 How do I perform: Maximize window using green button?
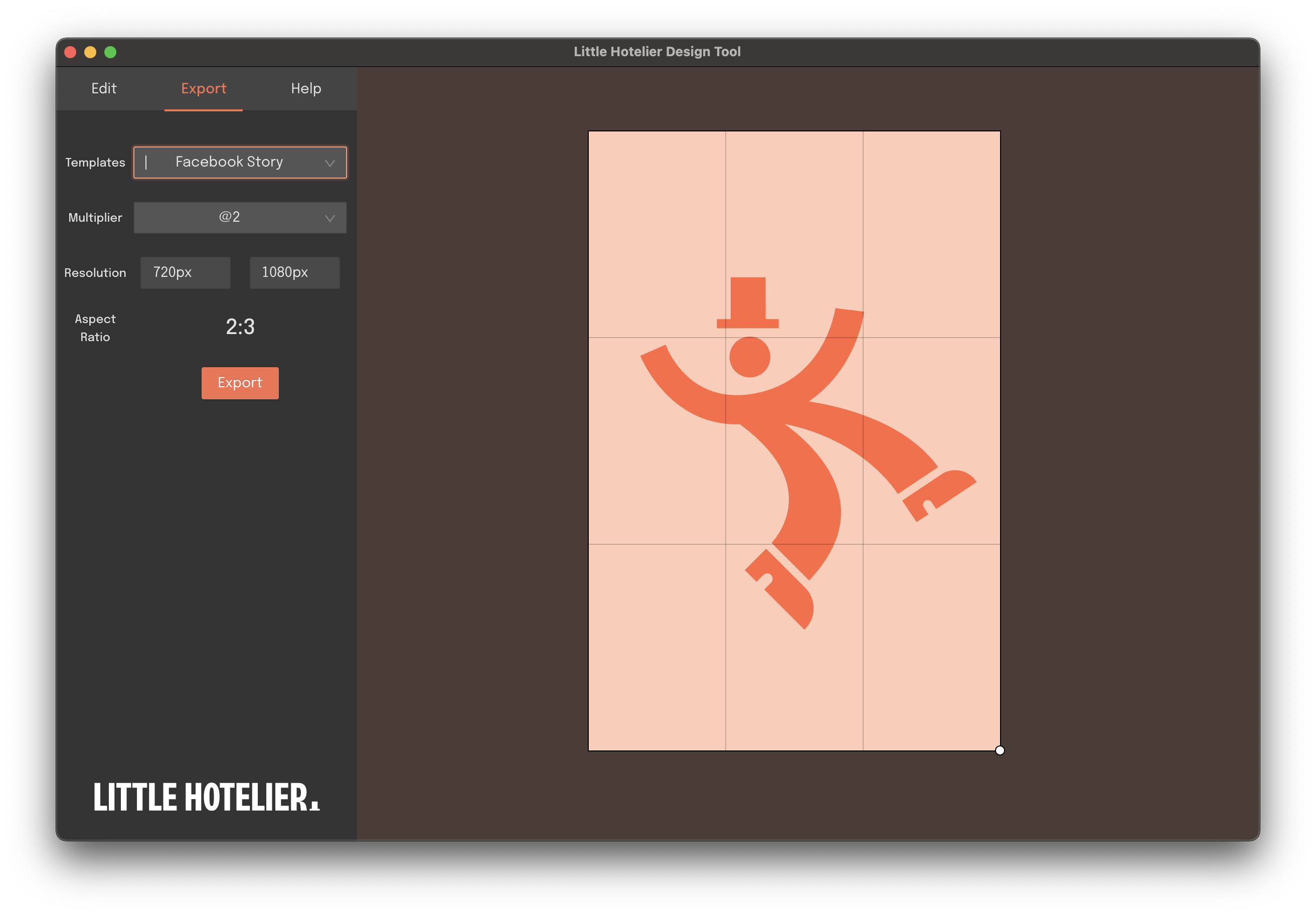click(x=111, y=52)
